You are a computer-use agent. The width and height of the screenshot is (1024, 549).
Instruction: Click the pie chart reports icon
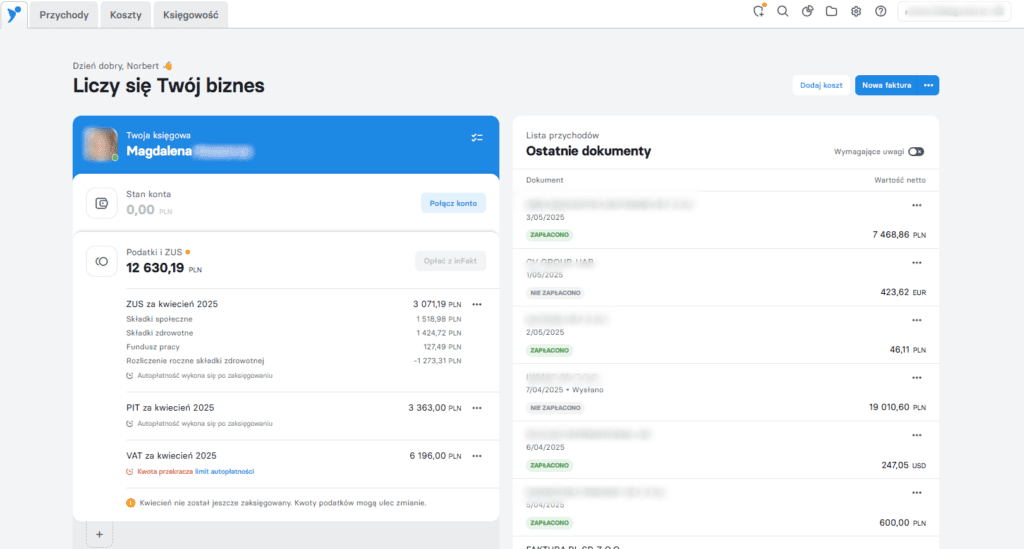807,12
